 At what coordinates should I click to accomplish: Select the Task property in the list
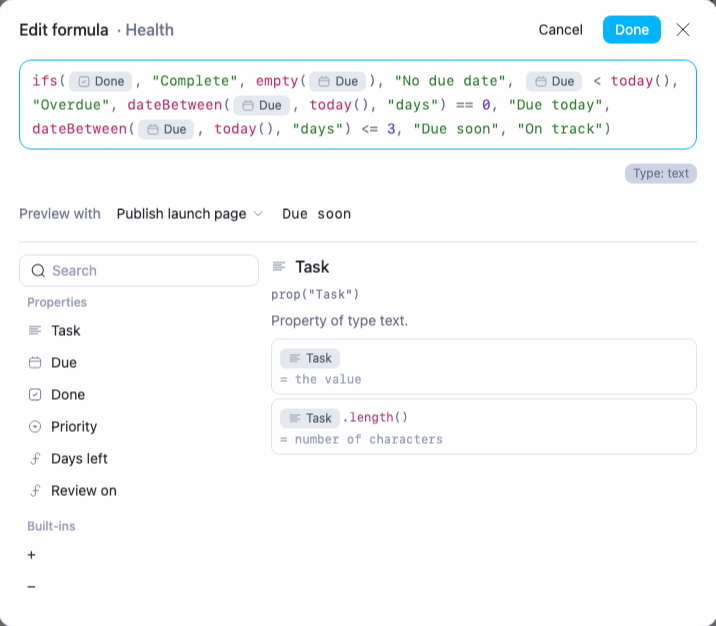click(139, 330)
